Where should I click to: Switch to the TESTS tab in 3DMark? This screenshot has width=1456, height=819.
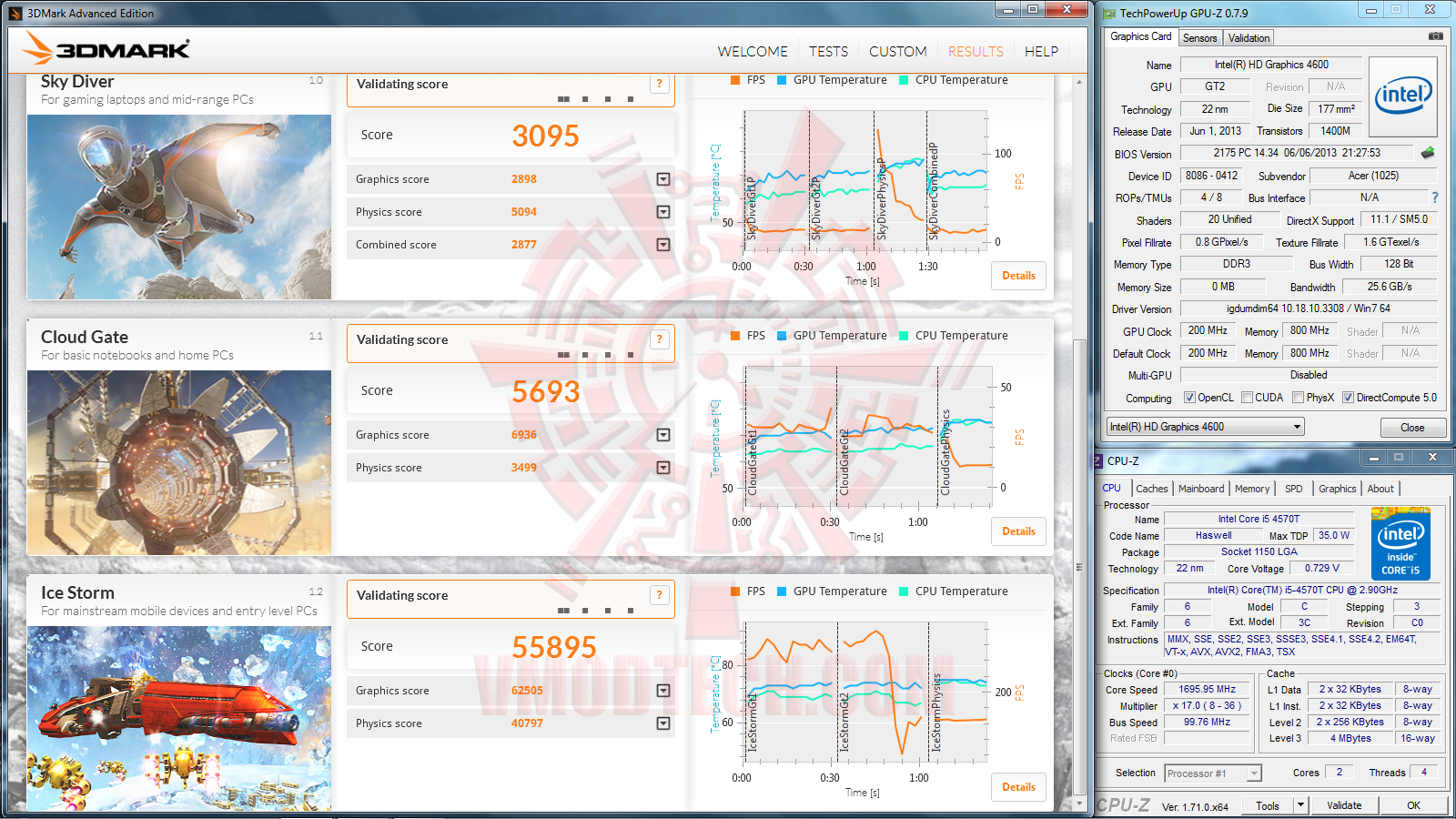[828, 52]
